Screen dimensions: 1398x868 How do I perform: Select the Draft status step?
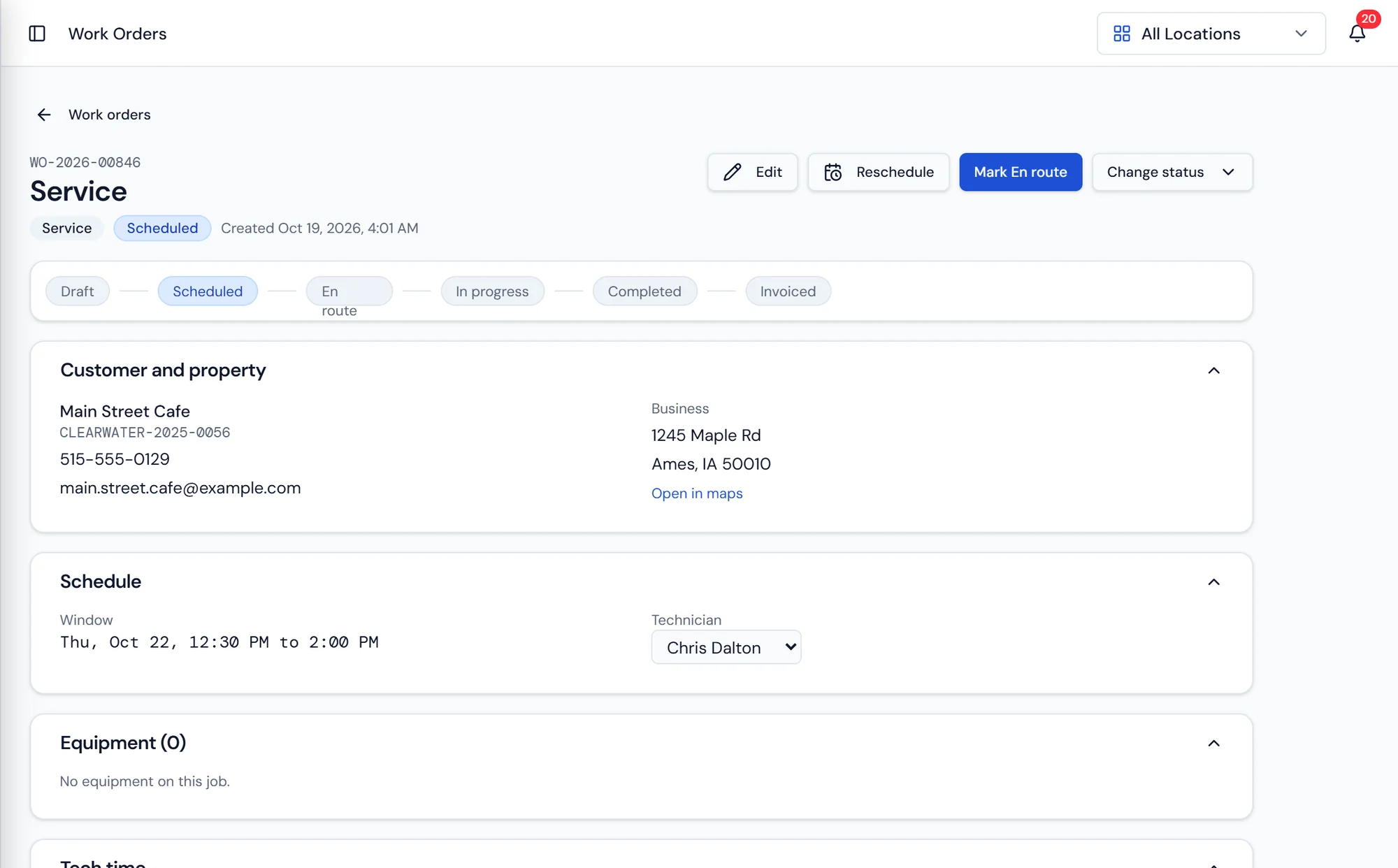[78, 291]
